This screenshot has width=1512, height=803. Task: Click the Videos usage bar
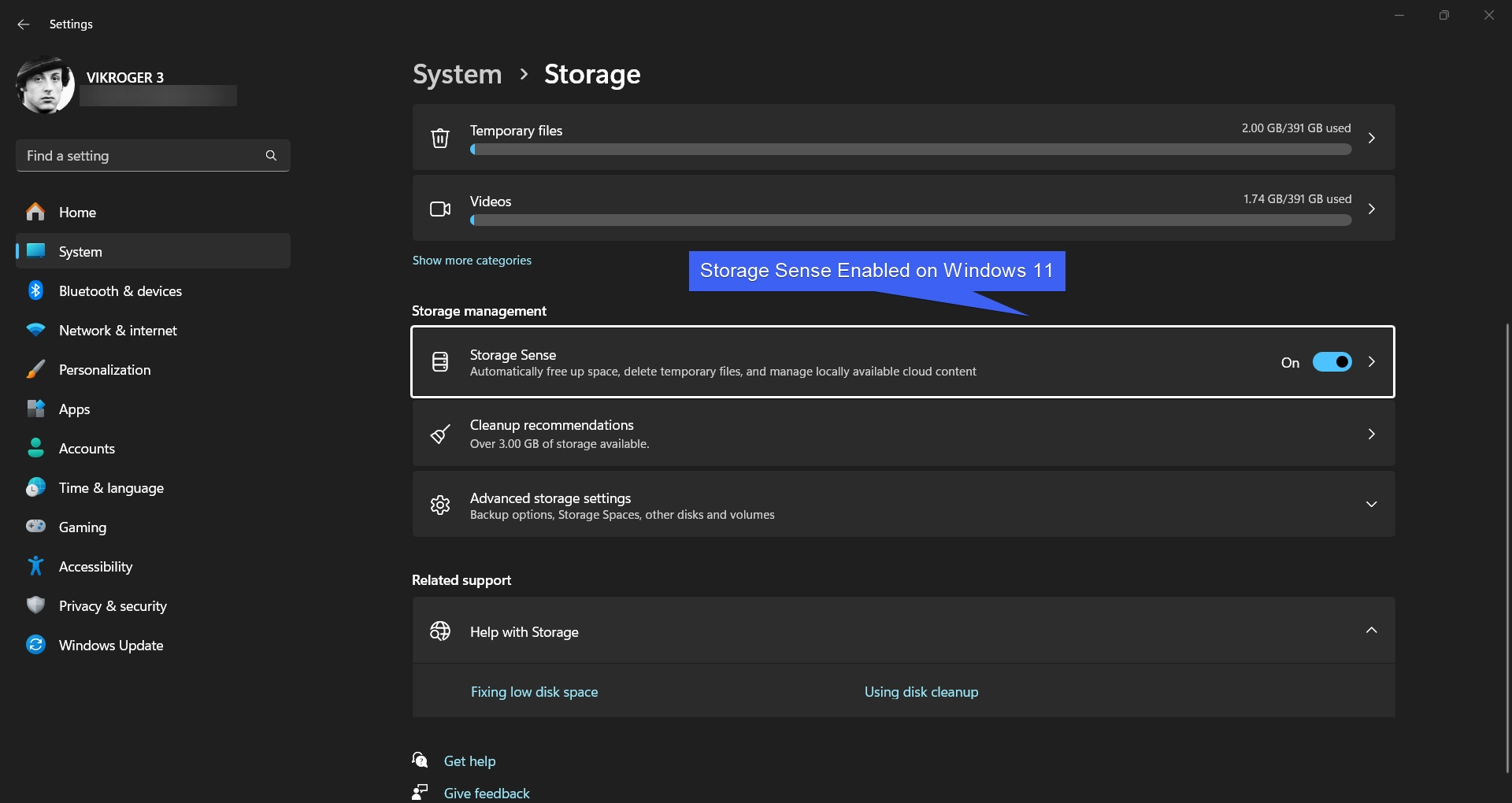point(910,220)
